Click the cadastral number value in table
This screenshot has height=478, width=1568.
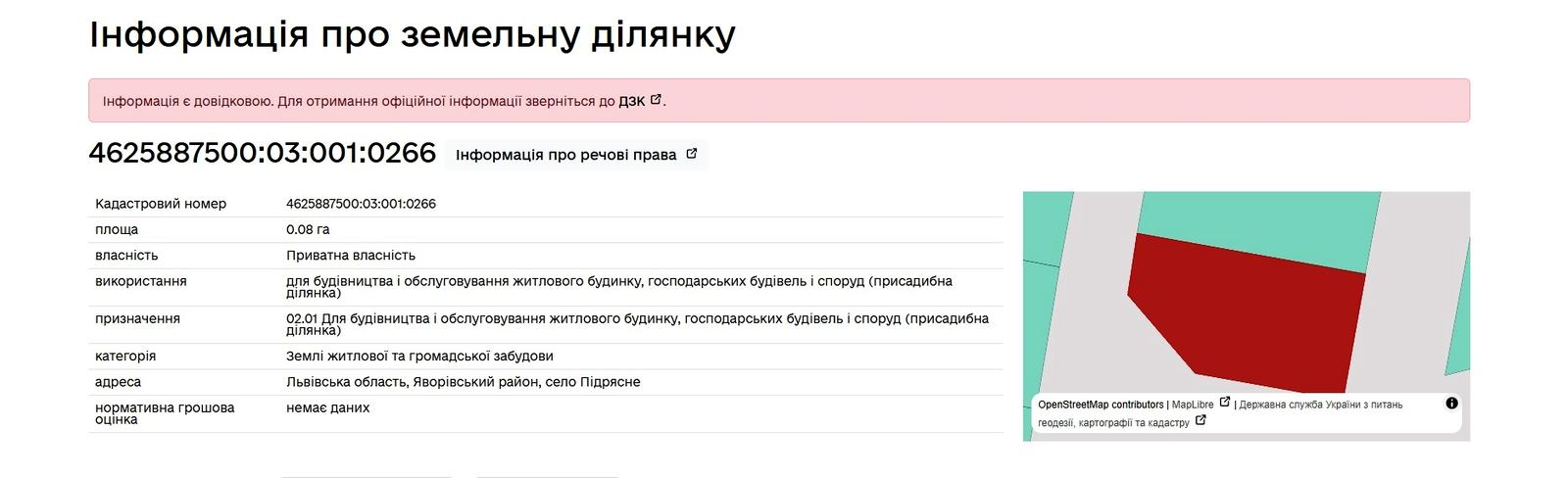point(361,204)
